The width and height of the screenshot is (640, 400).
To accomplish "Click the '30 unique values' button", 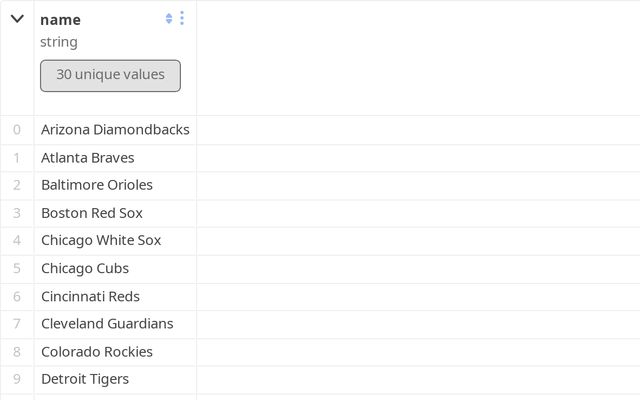I will pos(110,75).
